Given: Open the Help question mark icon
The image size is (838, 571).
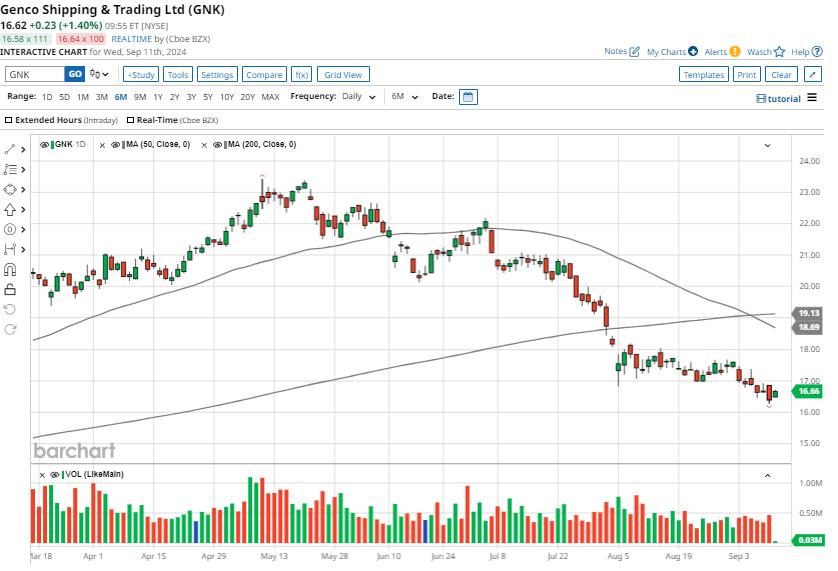Looking at the screenshot, I should point(817,52).
